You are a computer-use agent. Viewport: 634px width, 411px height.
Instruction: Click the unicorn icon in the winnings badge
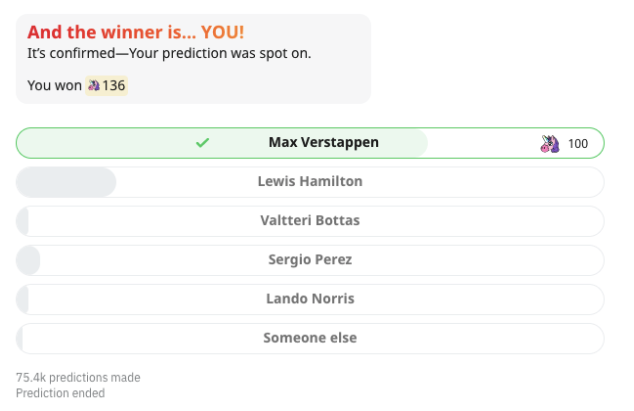click(94, 86)
